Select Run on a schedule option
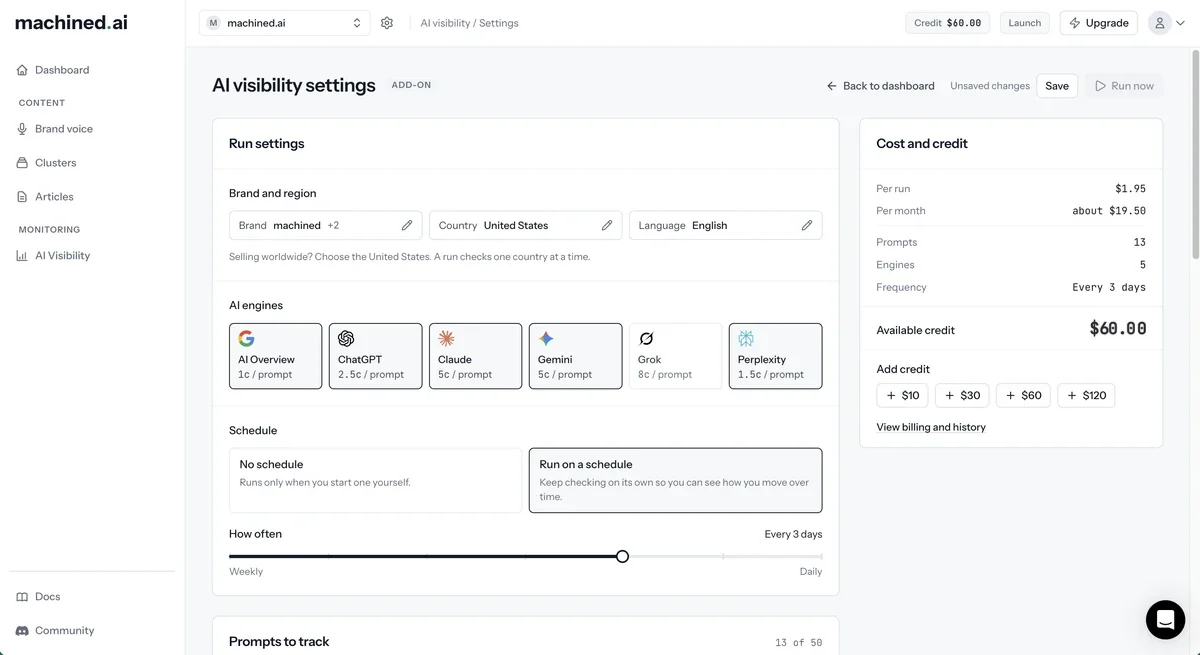This screenshot has height=655, width=1200. click(675, 480)
